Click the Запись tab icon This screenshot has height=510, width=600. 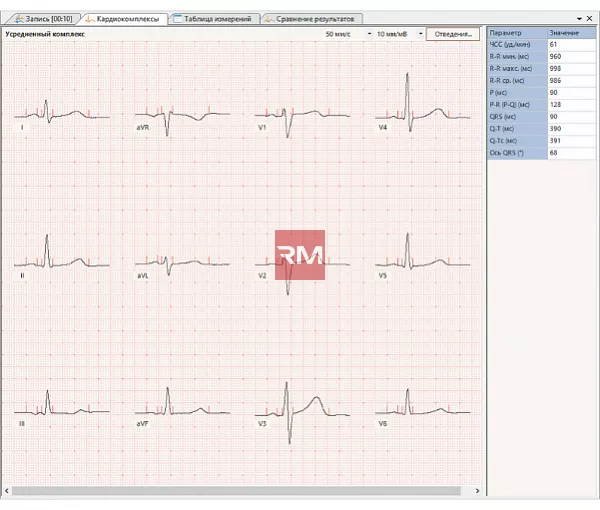(x=19, y=19)
